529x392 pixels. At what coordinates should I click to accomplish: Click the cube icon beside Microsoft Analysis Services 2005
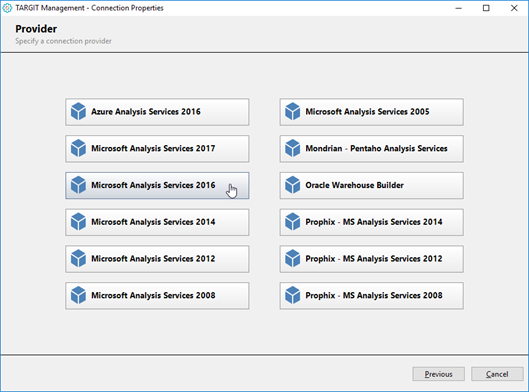click(293, 112)
